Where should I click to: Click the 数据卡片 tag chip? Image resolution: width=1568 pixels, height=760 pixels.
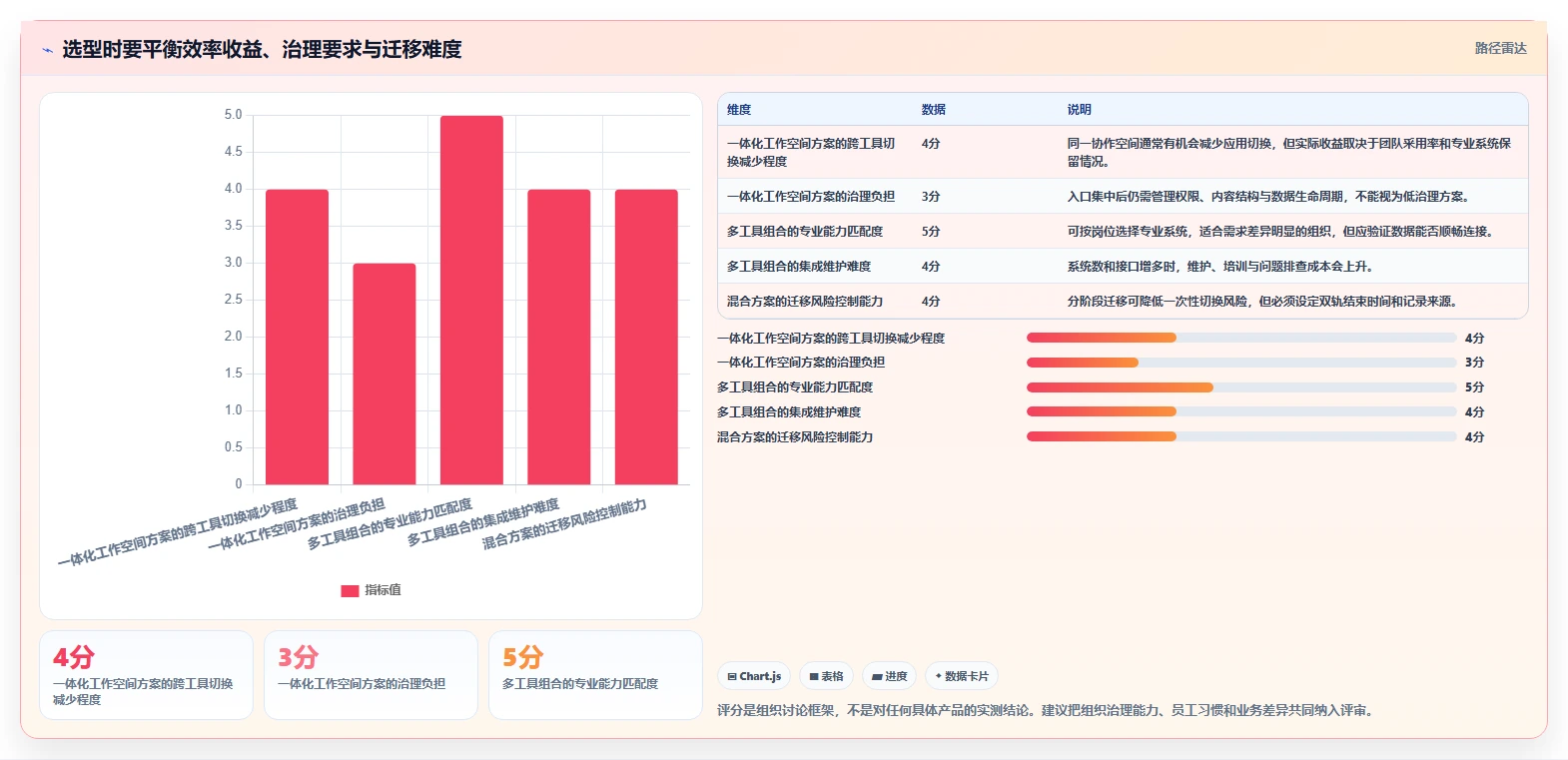point(962,676)
